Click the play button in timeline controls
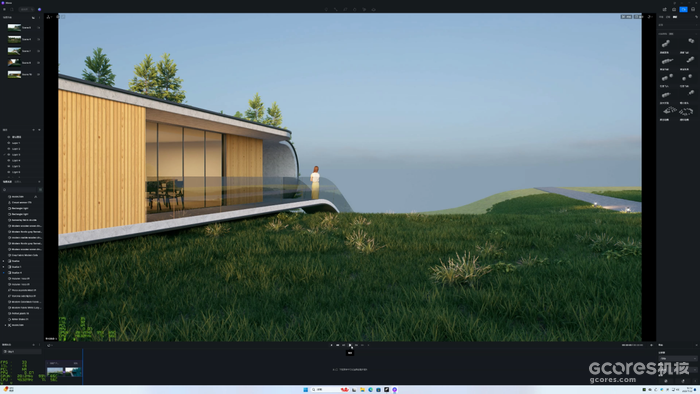Viewport: 700px width, 394px height. 350,345
